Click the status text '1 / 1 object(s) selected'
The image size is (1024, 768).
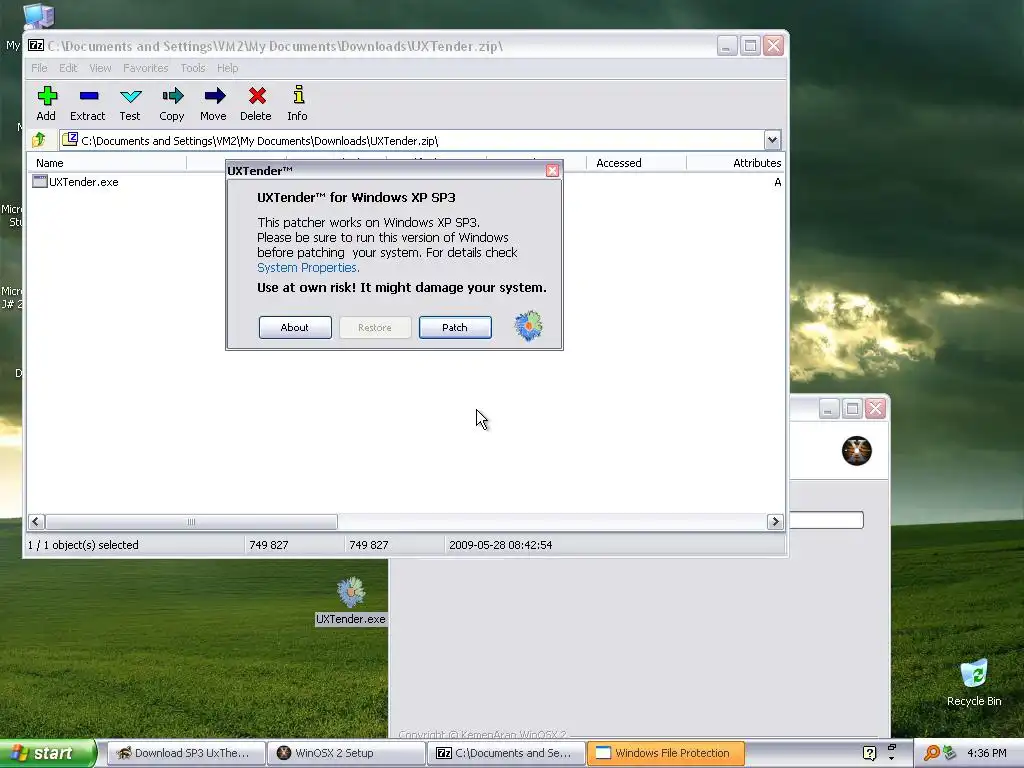pyautogui.click(x=83, y=545)
